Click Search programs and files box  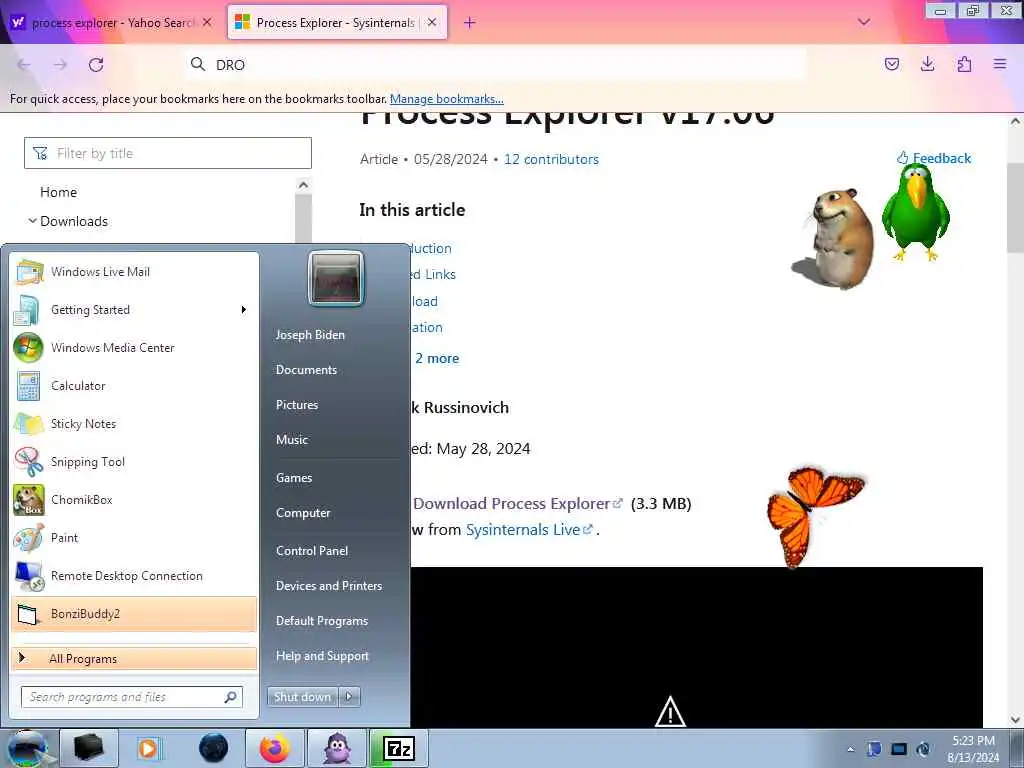132,697
